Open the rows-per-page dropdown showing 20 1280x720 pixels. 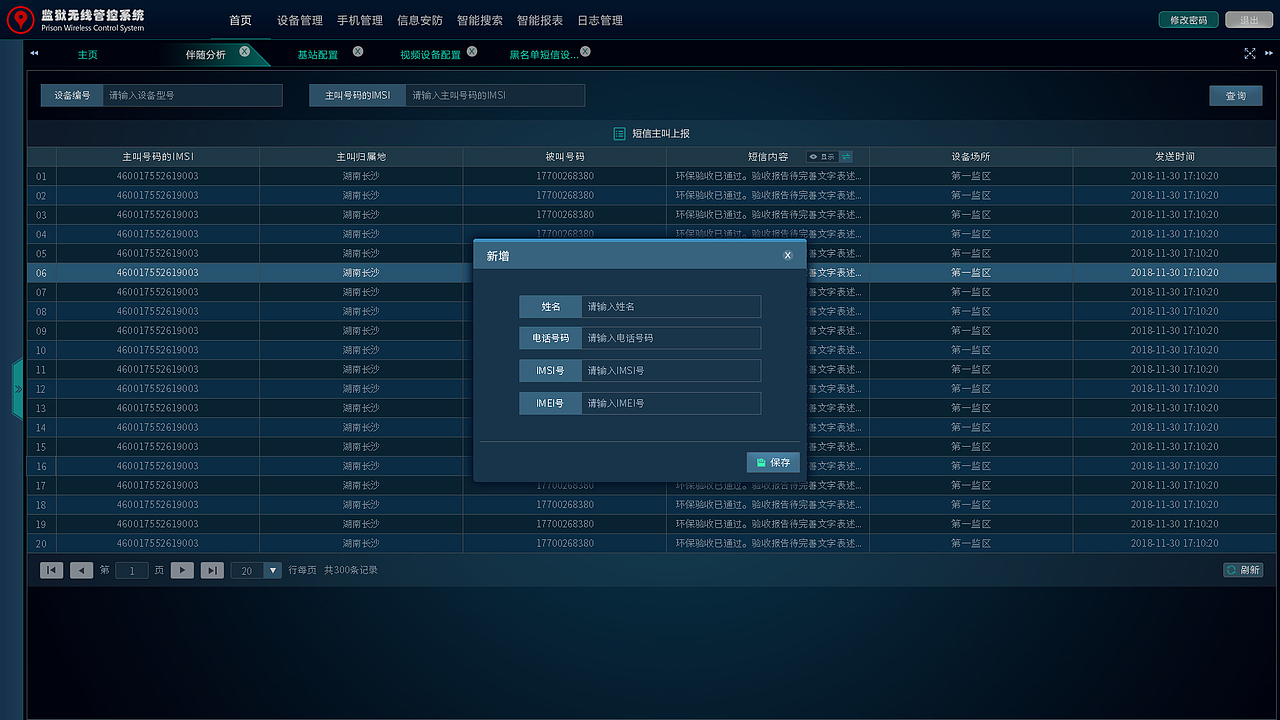pyautogui.click(x=257, y=570)
